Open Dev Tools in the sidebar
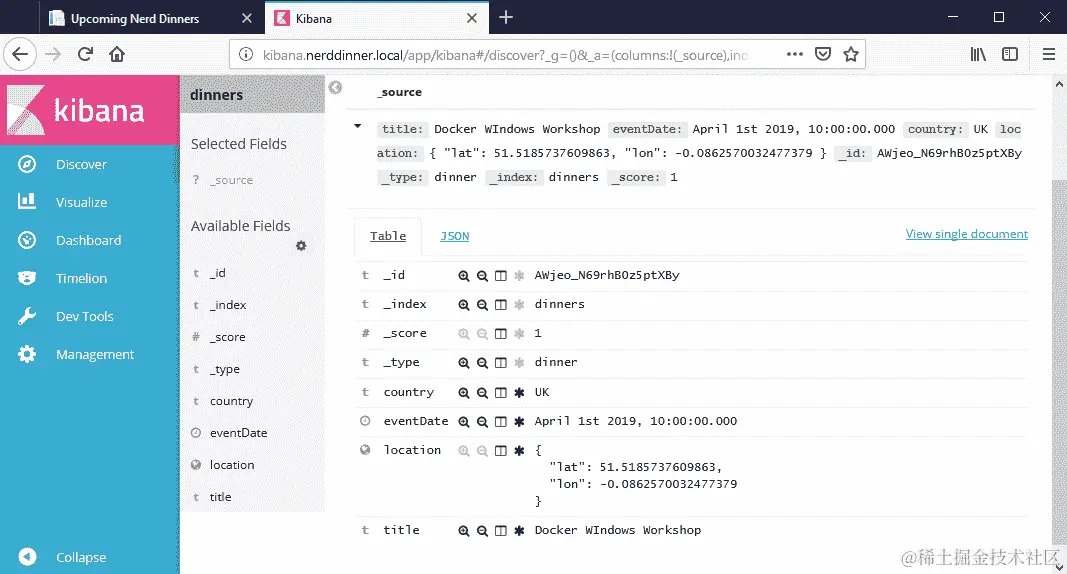Viewport: 1067px width, 574px height. [84, 317]
